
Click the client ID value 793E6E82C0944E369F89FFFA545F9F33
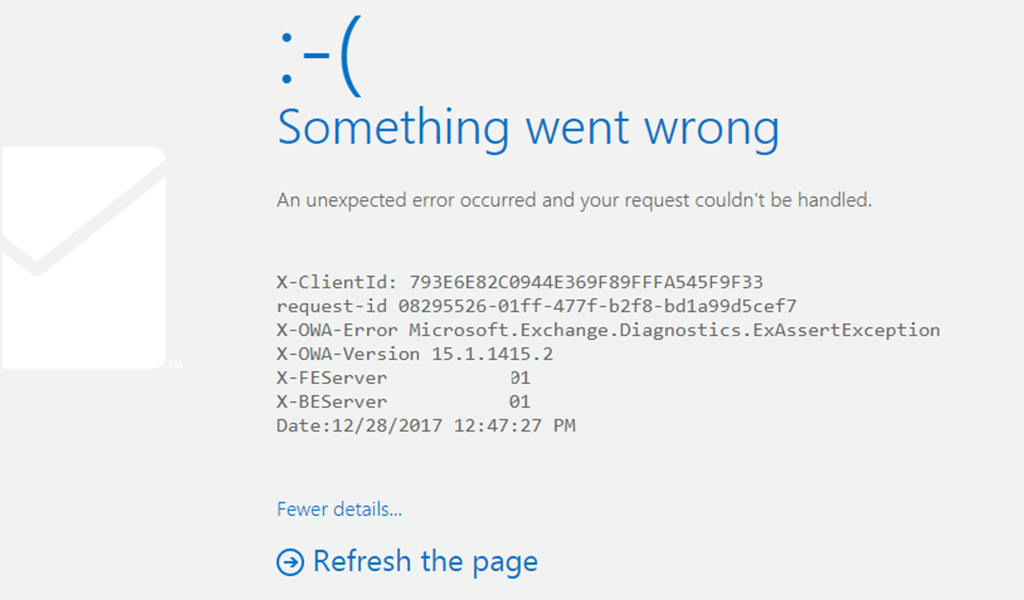tap(586, 282)
